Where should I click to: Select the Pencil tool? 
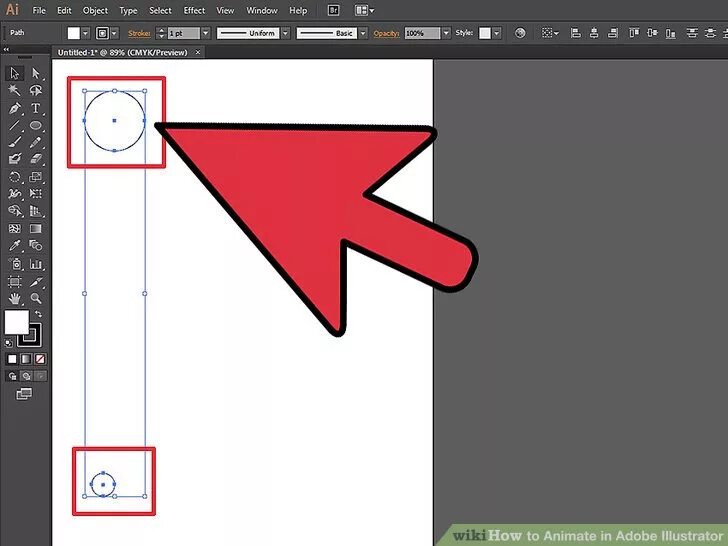(x=35, y=142)
